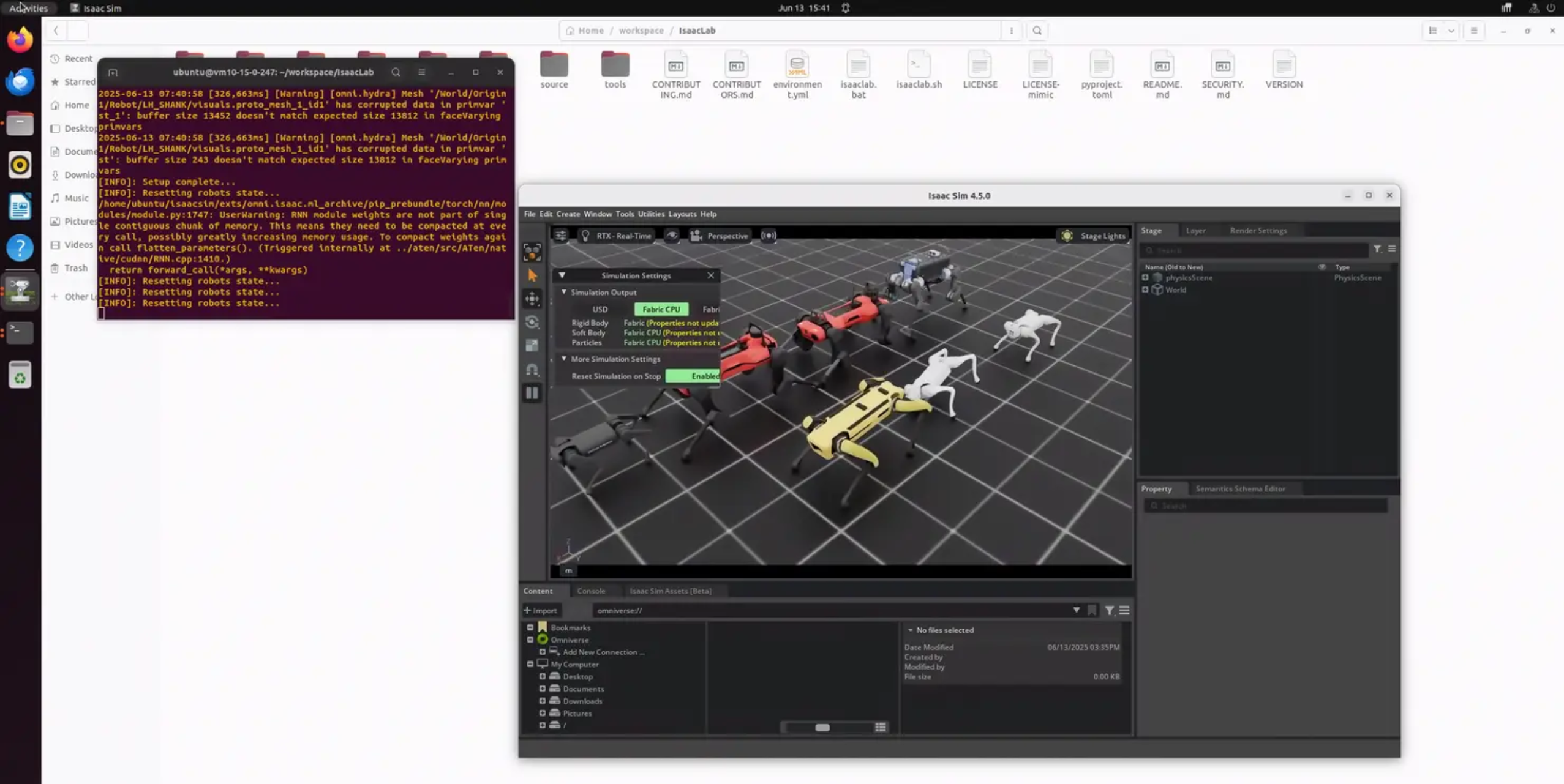Open viewport settings sliders icon

[x=560, y=236]
